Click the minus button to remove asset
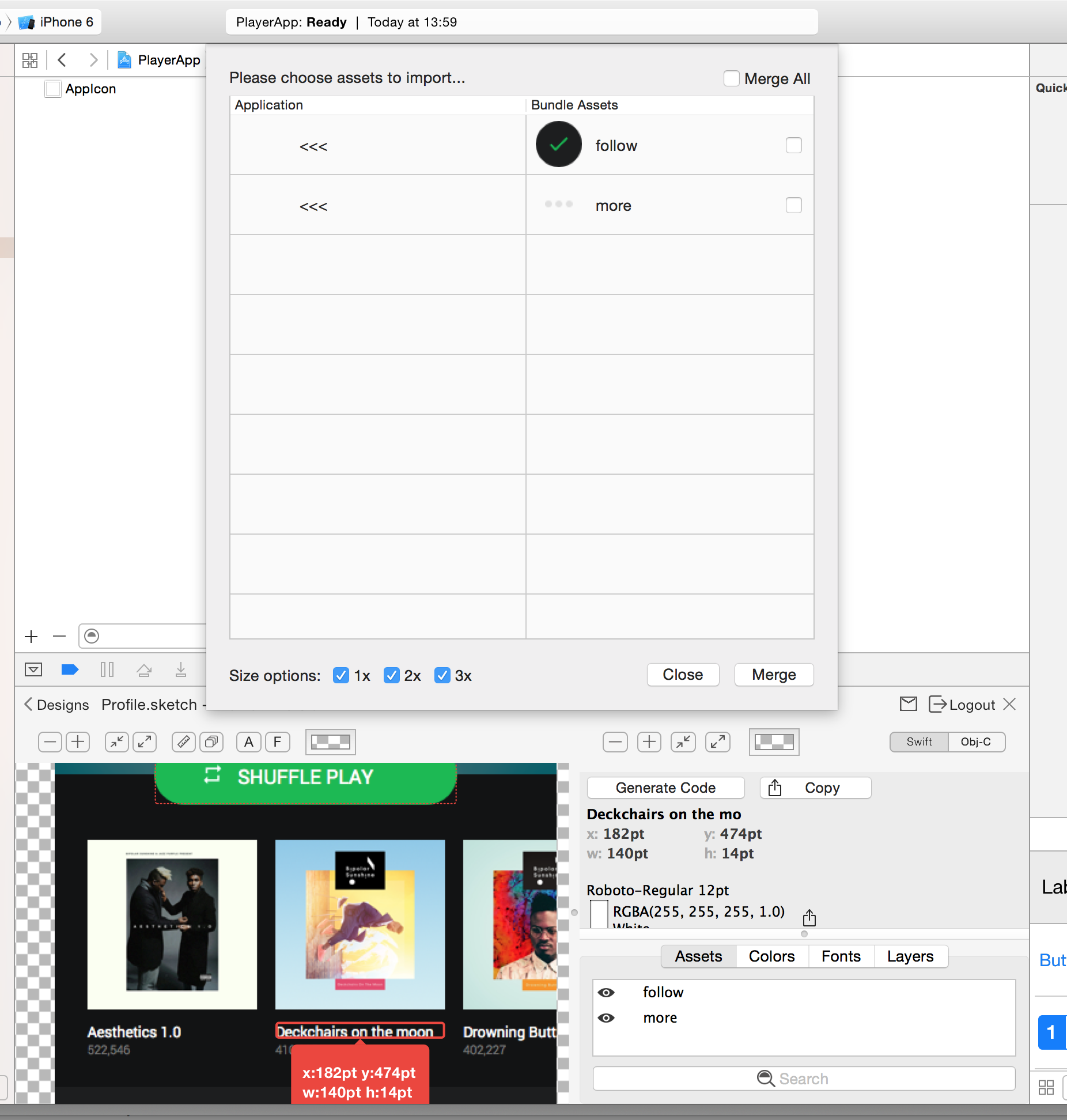This screenshot has height=1120, width=1067. 59,637
